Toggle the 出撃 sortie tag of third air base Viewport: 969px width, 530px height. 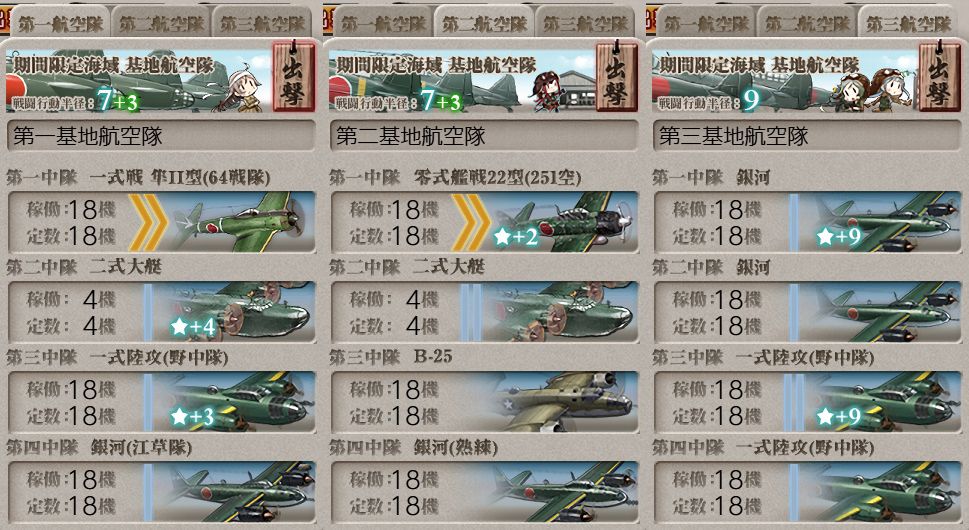[x=939, y=77]
